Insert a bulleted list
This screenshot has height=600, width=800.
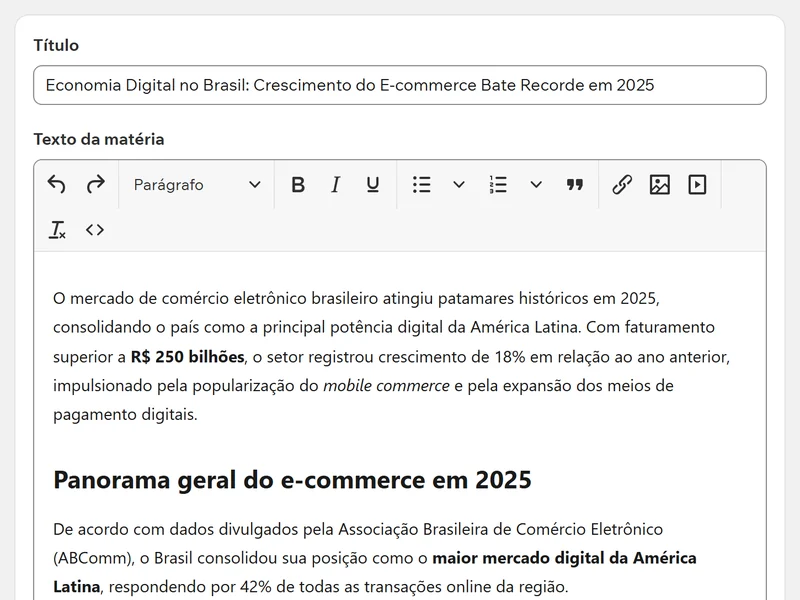[422, 184]
